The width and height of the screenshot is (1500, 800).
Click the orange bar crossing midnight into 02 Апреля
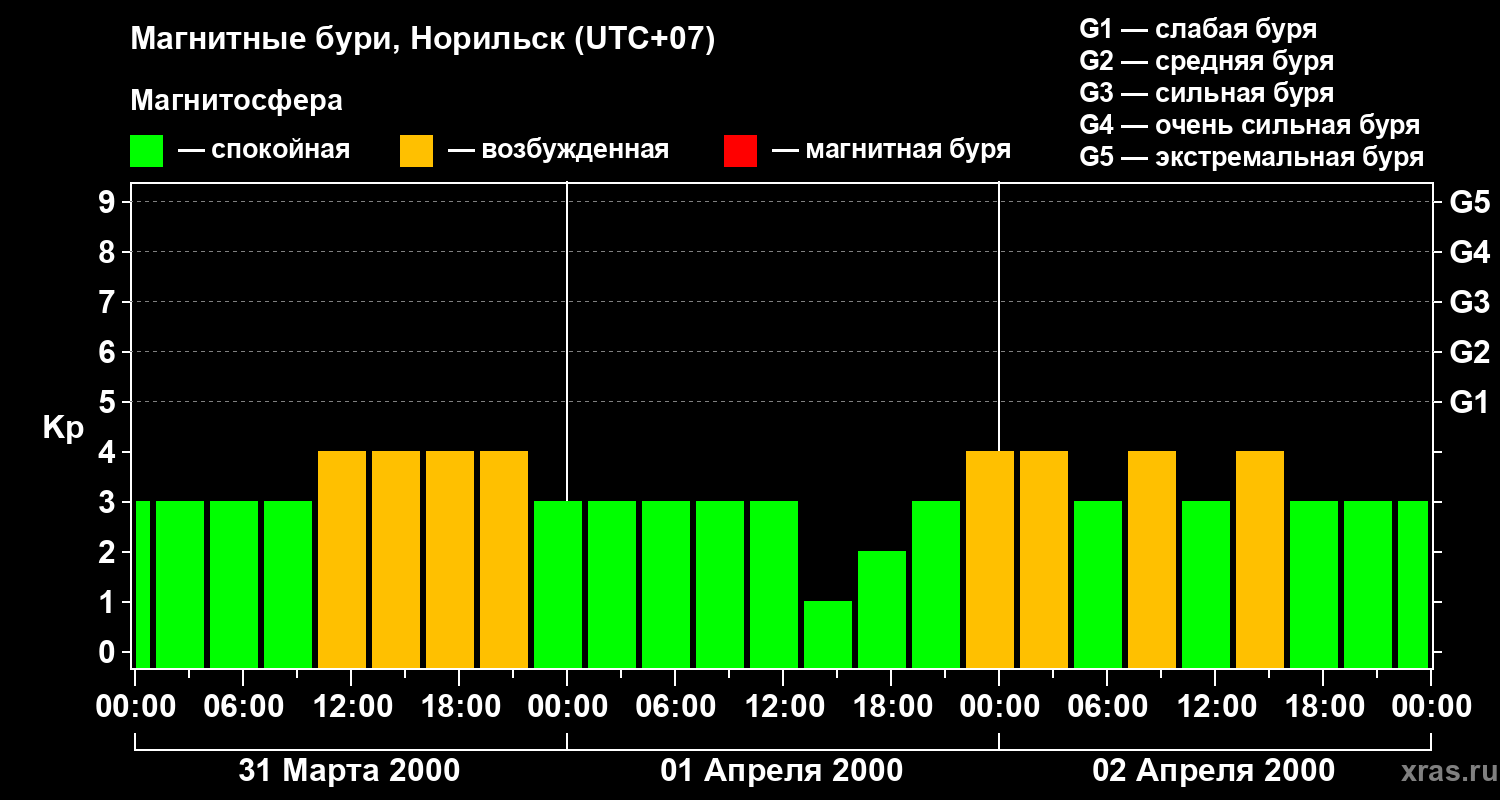point(990,559)
